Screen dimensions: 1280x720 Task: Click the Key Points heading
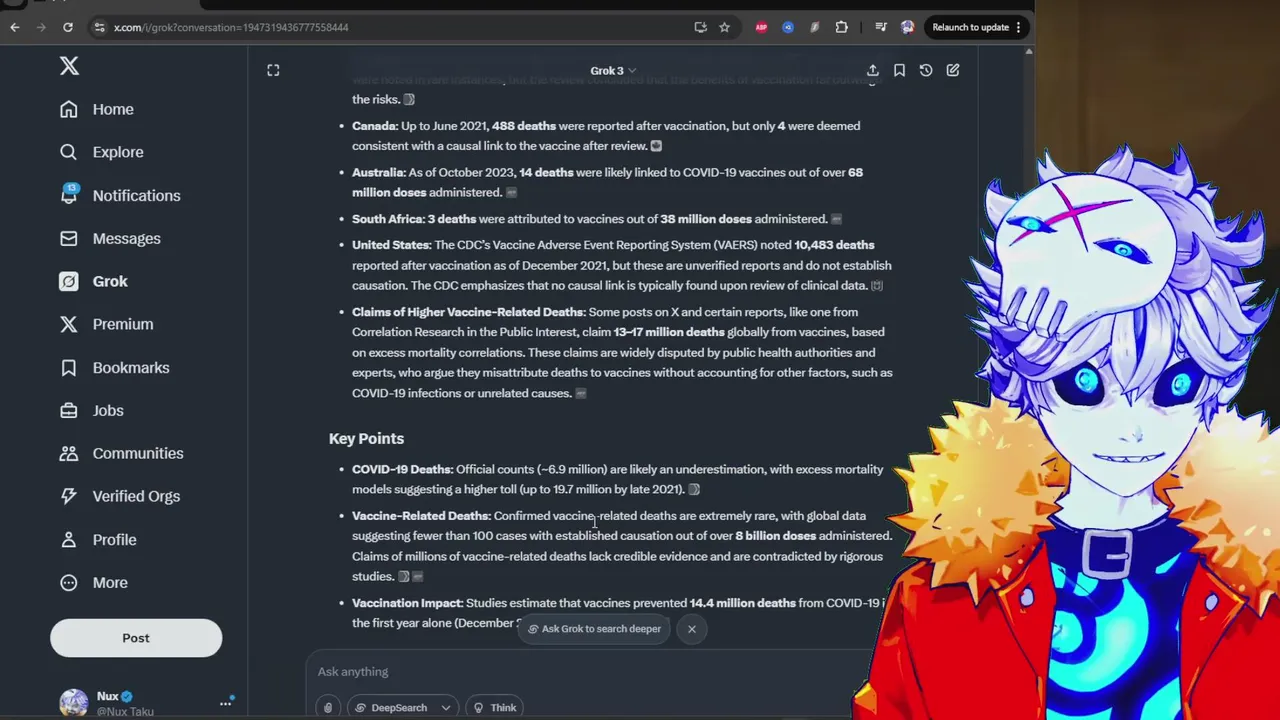pos(366,438)
